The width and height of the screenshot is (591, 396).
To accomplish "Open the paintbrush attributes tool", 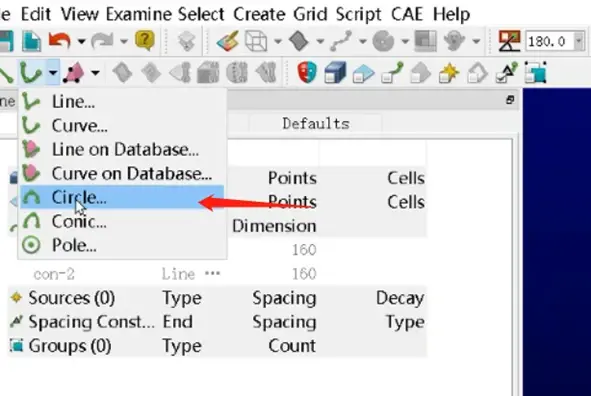I will pos(228,41).
